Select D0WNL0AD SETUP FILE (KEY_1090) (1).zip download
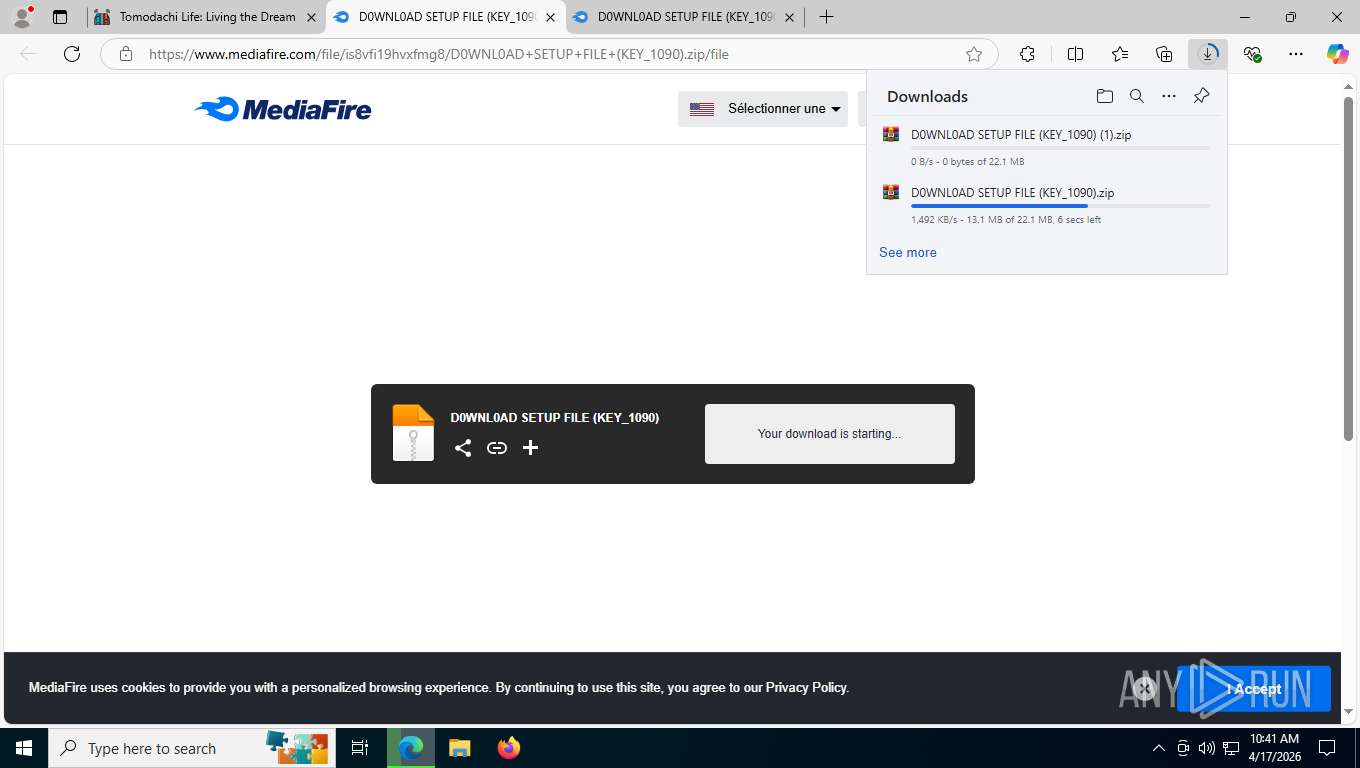The height and width of the screenshot is (768, 1360). (x=1046, y=147)
